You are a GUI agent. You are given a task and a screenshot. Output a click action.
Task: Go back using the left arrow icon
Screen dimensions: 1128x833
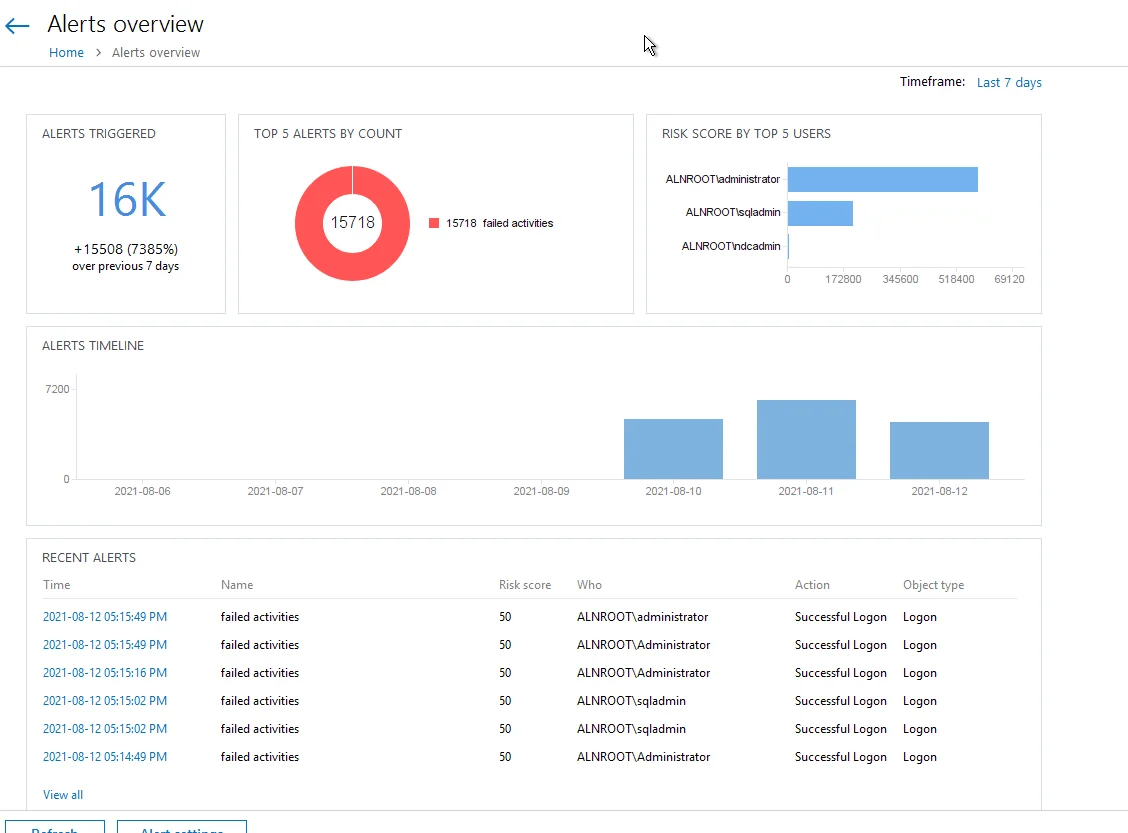point(17,27)
